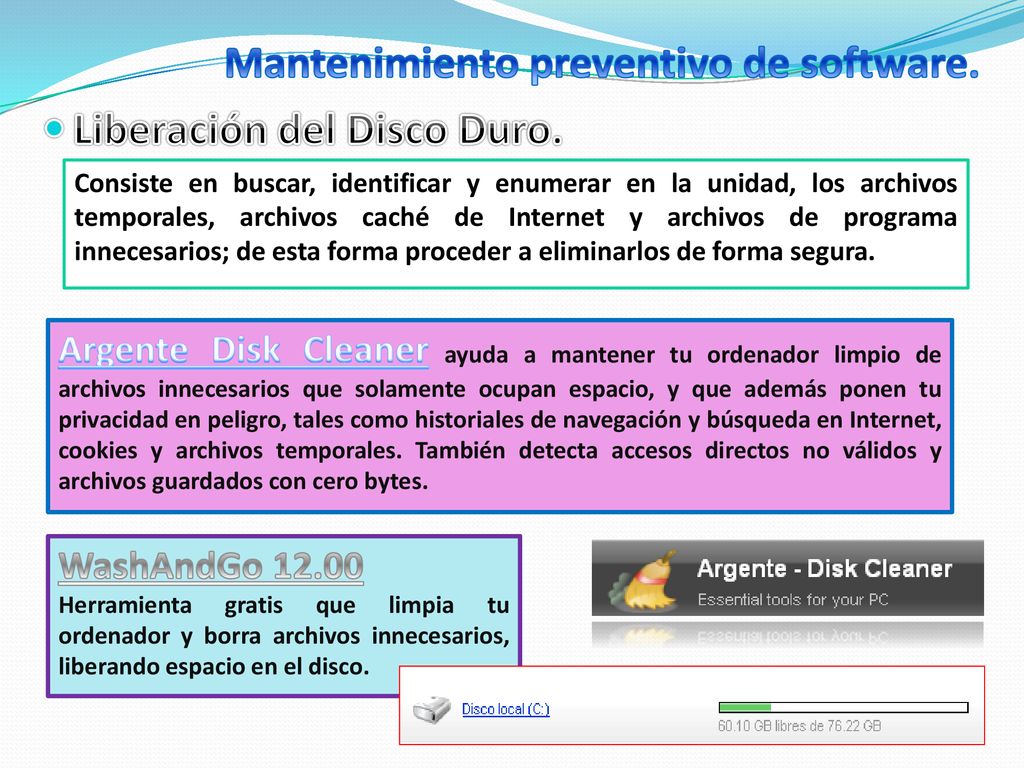Open the Argente Disk Cleaner hyperlink

244,351
